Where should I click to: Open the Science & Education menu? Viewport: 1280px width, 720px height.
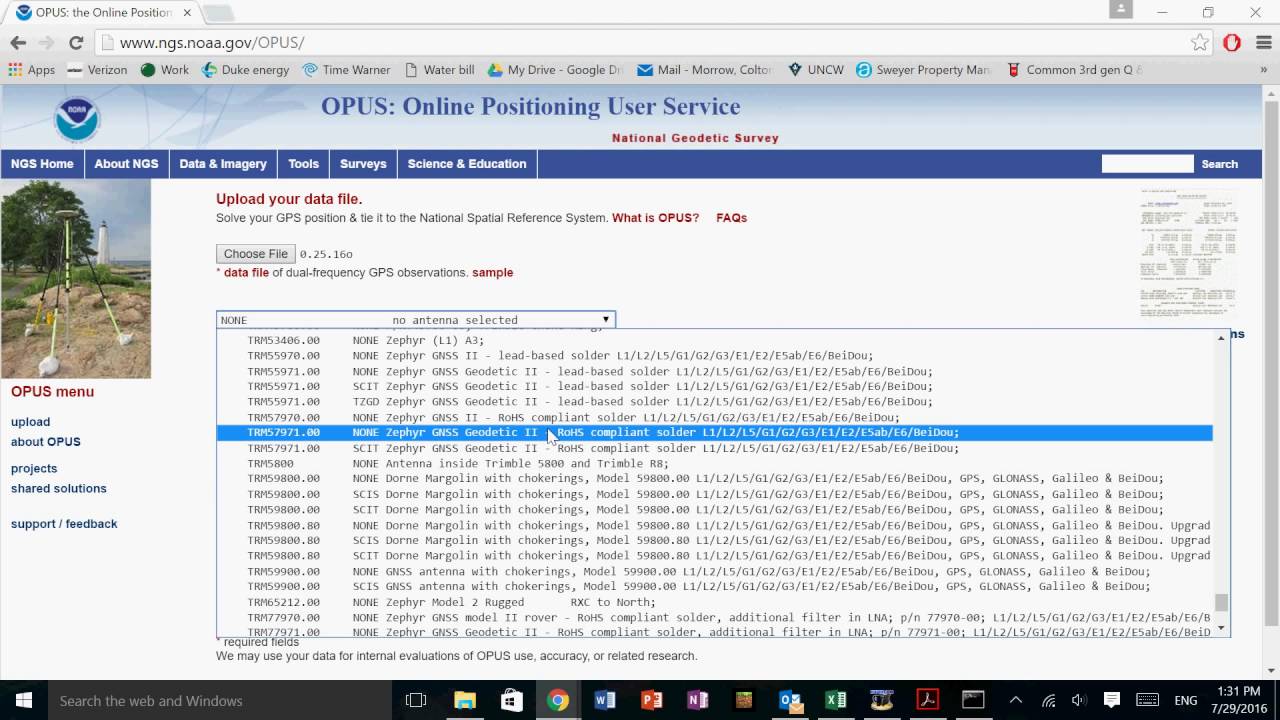[x=467, y=164]
